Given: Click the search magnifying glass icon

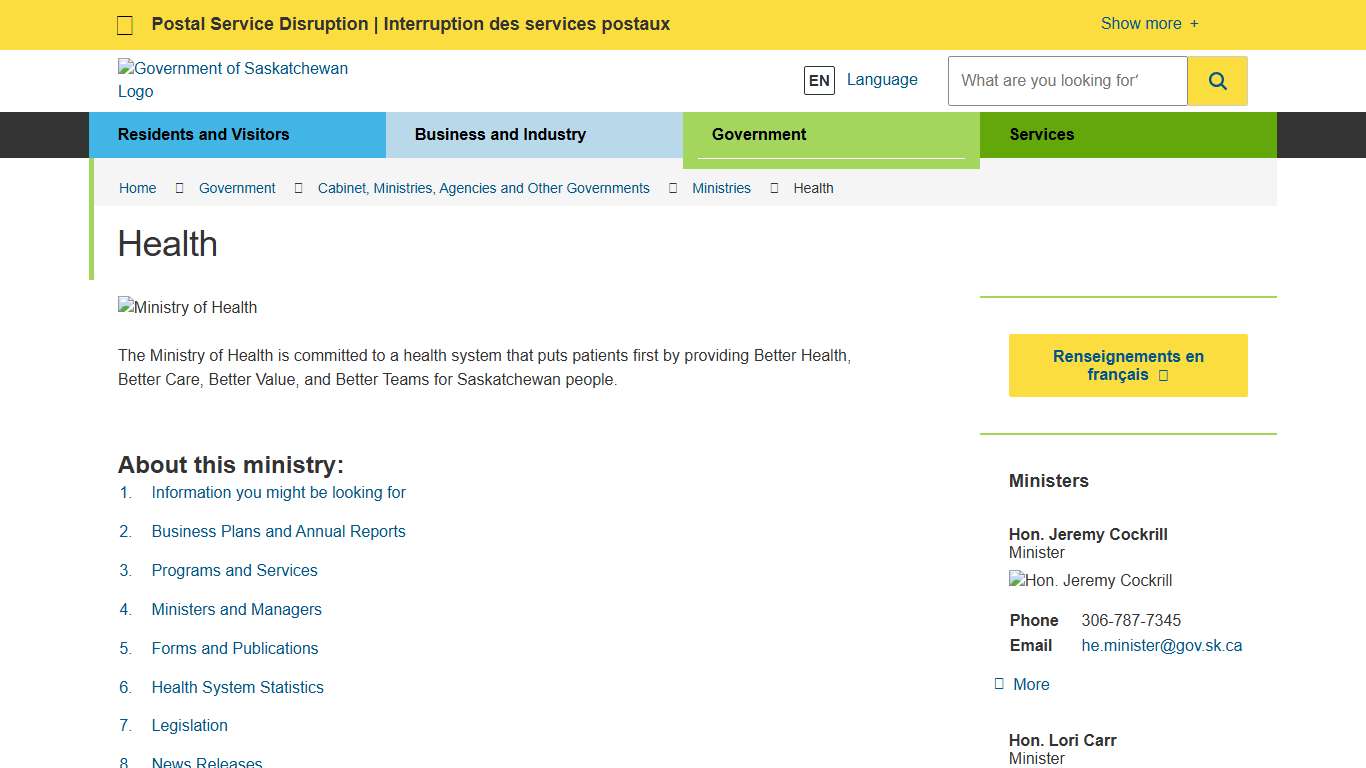Looking at the screenshot, I should (x=1217, y=80).
